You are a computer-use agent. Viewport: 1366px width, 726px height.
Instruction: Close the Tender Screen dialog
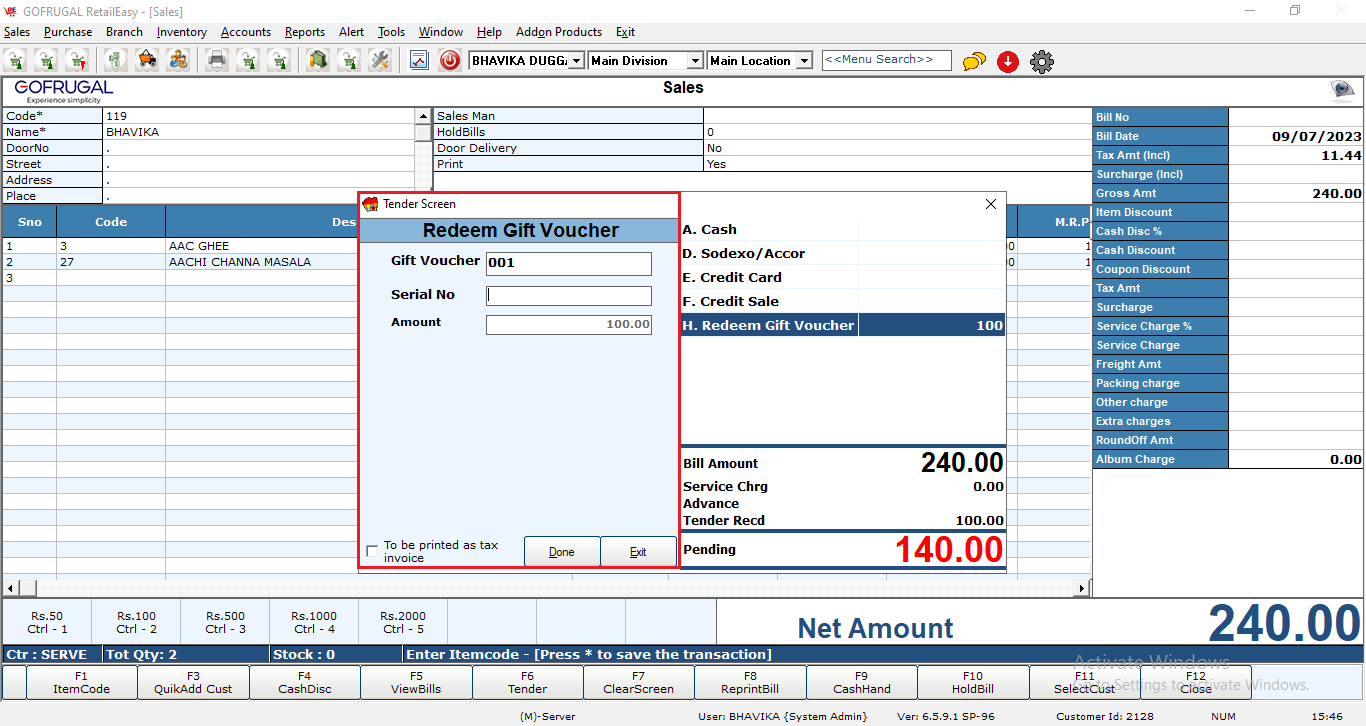click(x=991, y=204)
